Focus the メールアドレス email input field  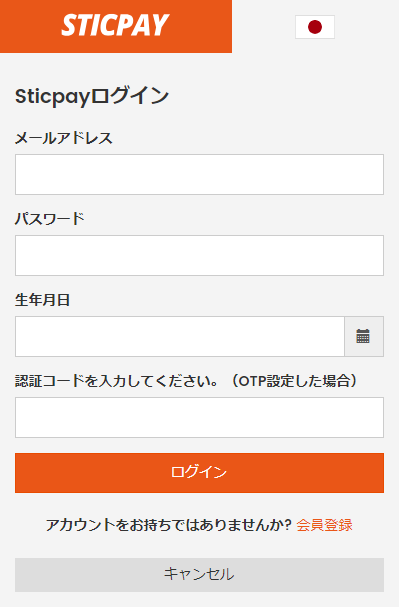coord(199,175)
